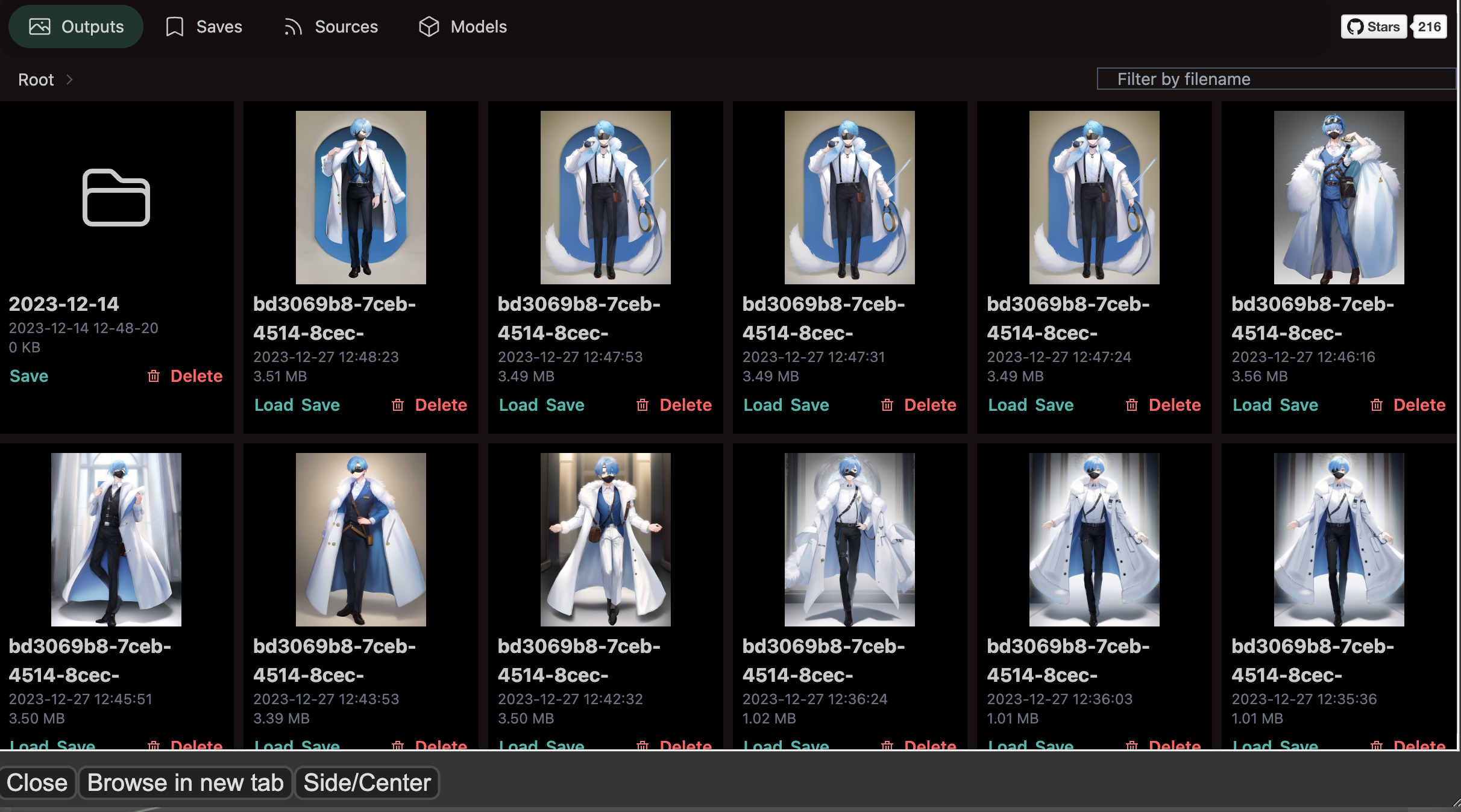Viewport: 1461px width, 812px height.
Task: Click the GitHub Stars badge
Action: coord(1374,27)
